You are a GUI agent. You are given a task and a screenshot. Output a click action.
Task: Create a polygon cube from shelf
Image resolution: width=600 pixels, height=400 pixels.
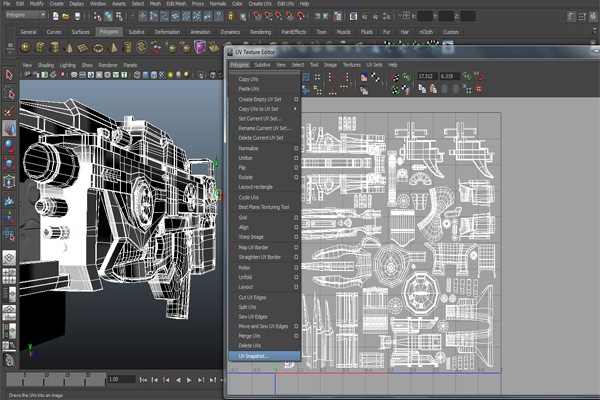coord(40,47)
